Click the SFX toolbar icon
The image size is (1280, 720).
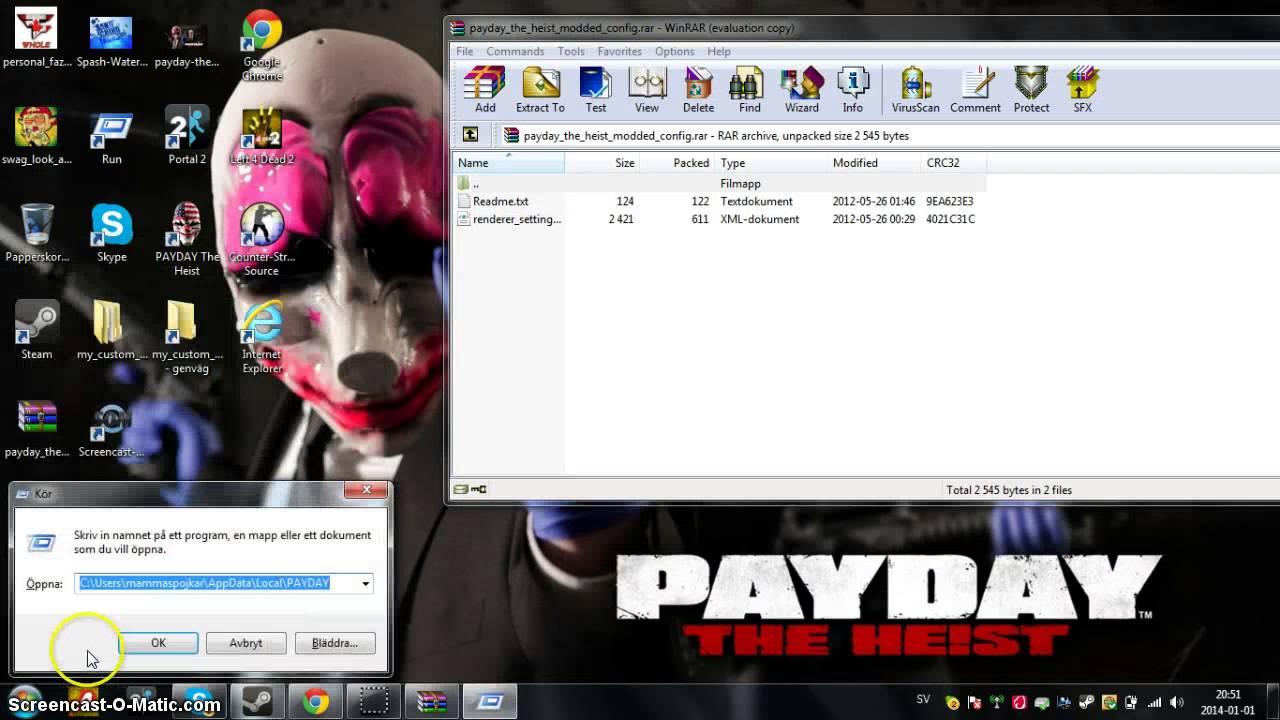(x=1082, y=90)
